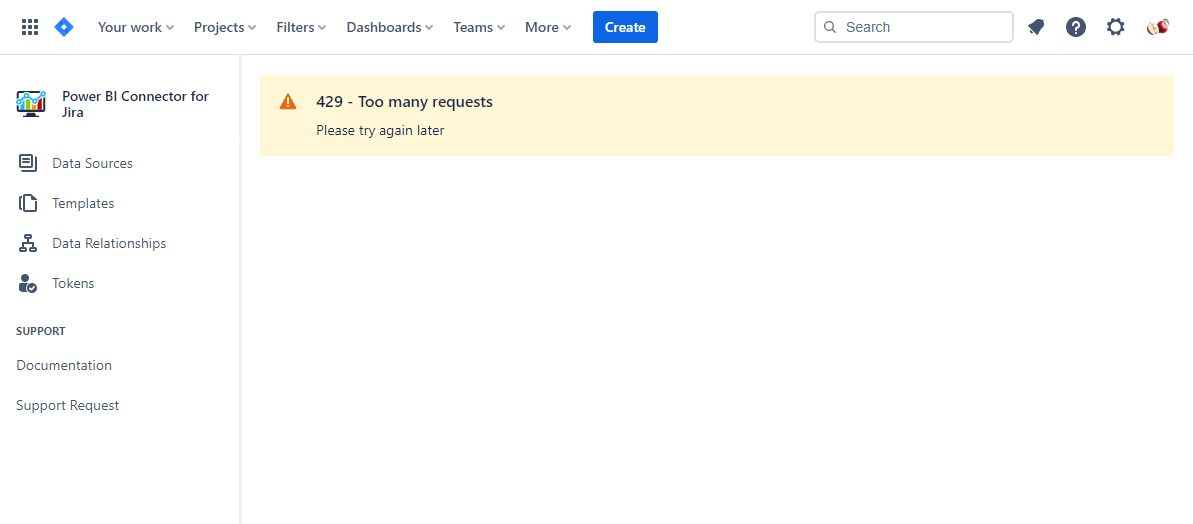The width and height of the screenshot is (1193, 524).
Task: Click the Please try again later message
Action: click(380, 131)
